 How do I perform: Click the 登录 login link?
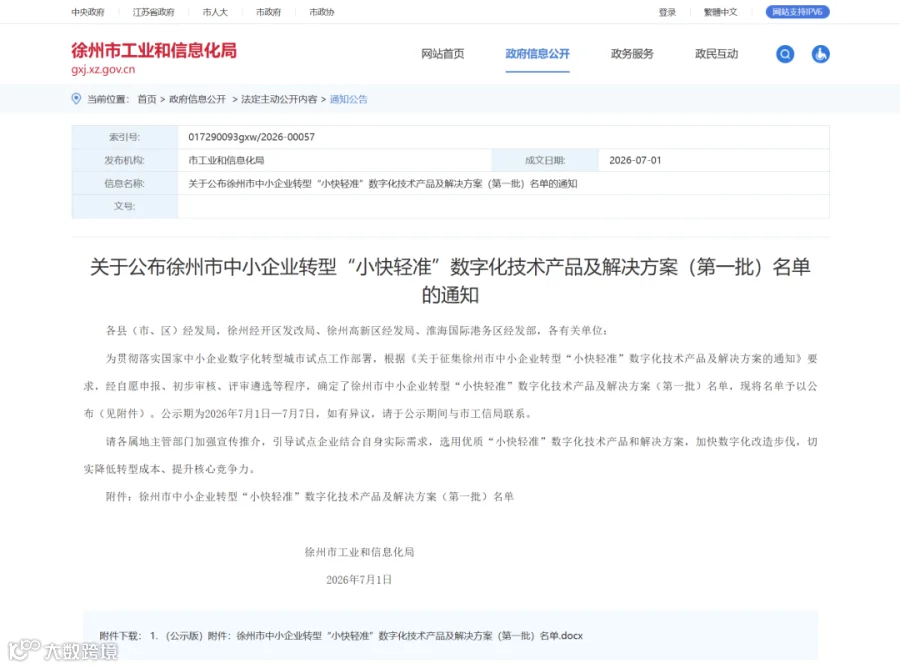click(x=667, y=12)
